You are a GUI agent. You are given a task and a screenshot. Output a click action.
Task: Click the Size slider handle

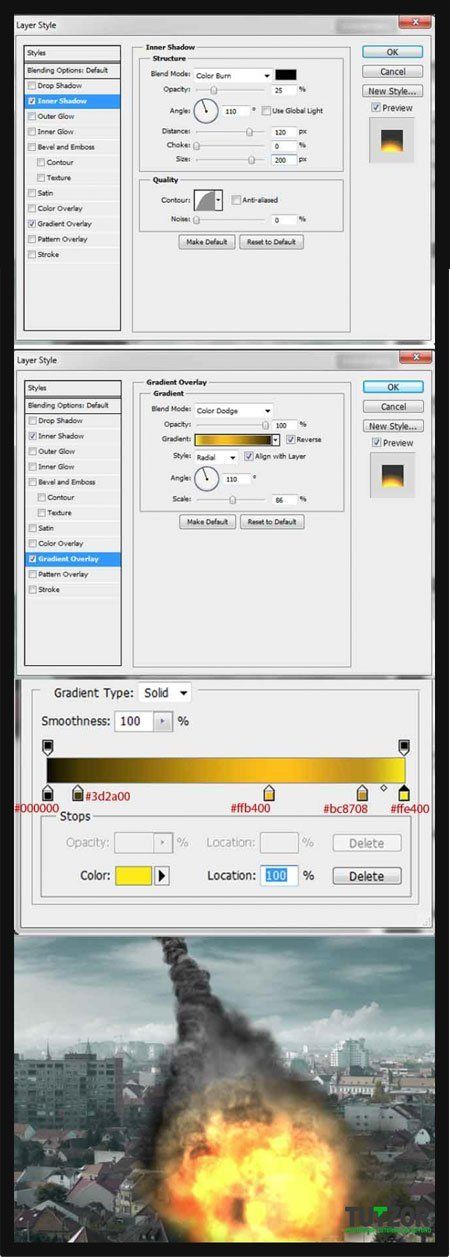click(x=250, y=159)
